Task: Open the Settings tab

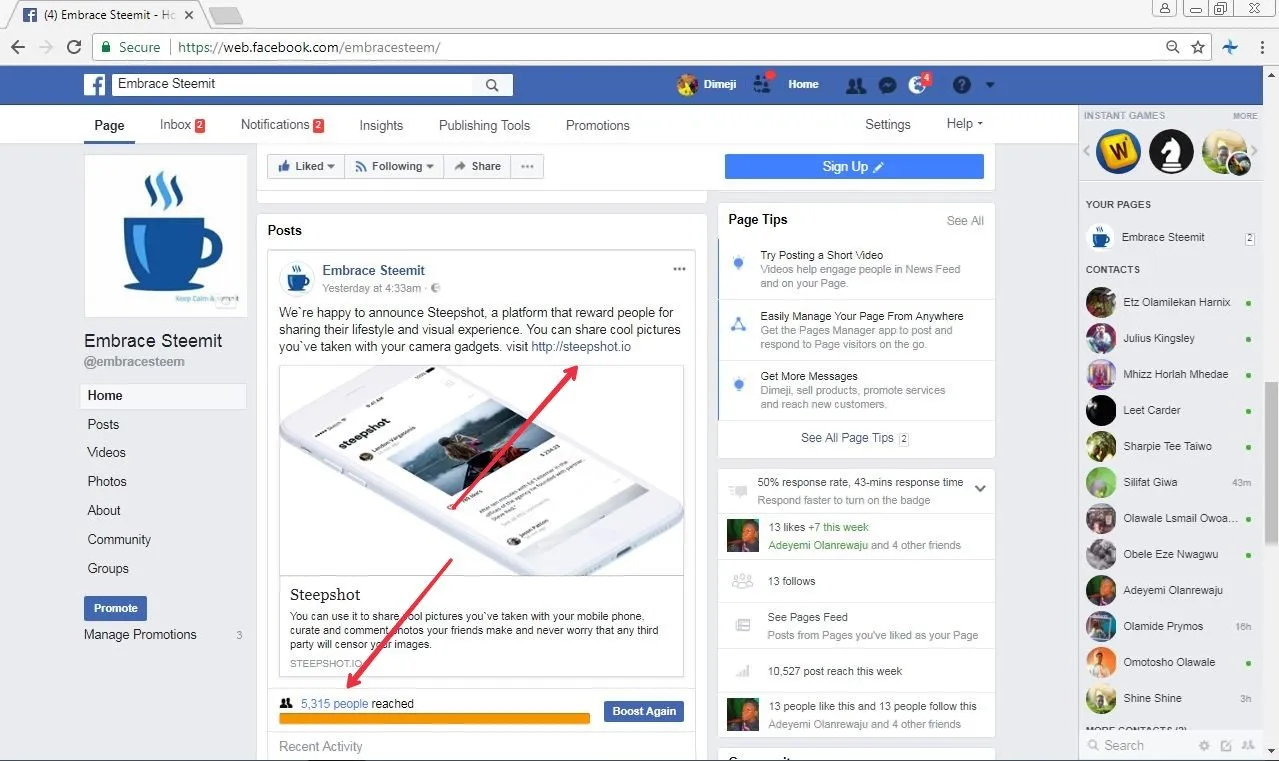Action: [x=888, y=124]
